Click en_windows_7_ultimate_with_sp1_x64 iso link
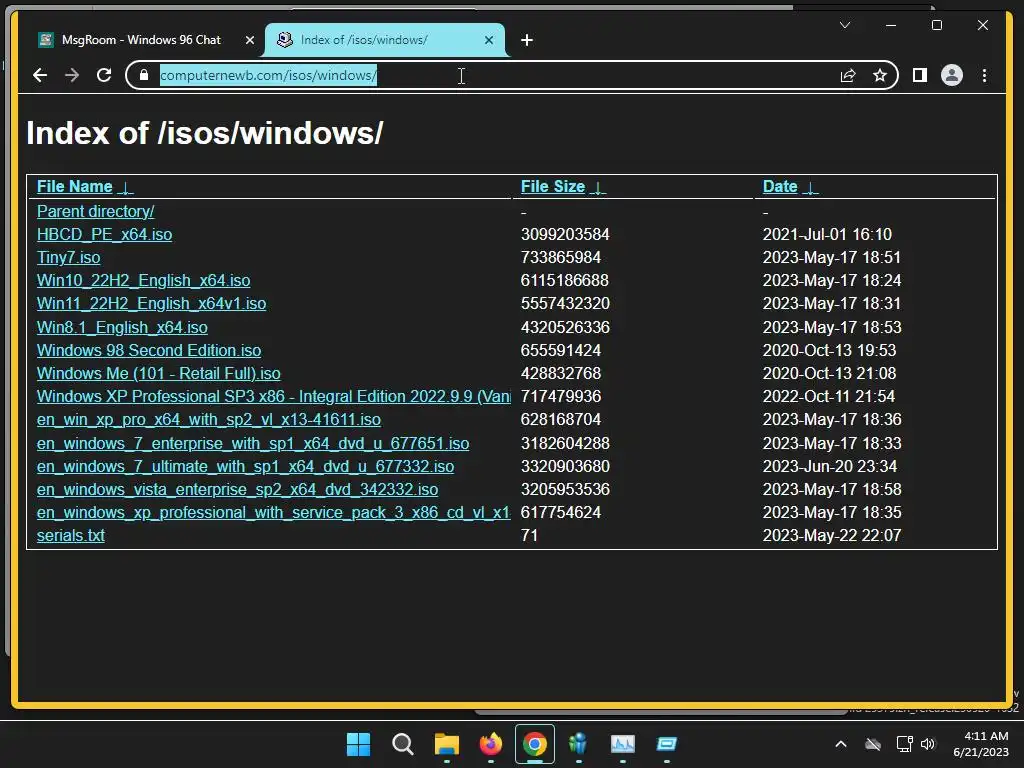 point(246,466)
